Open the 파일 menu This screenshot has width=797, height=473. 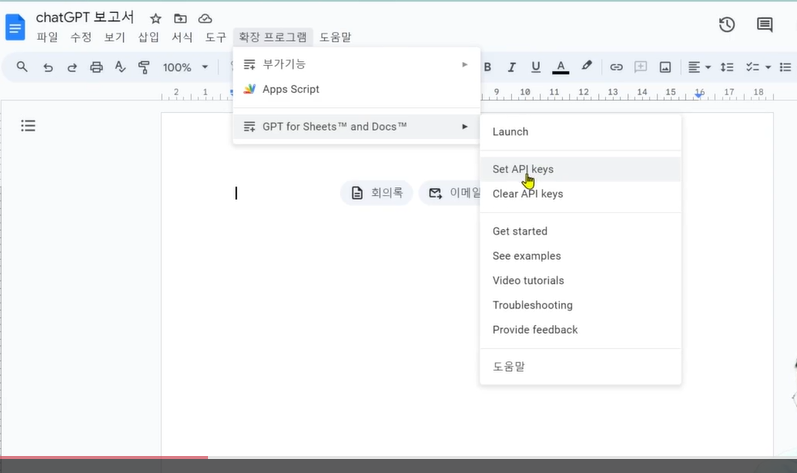(47, 37)
